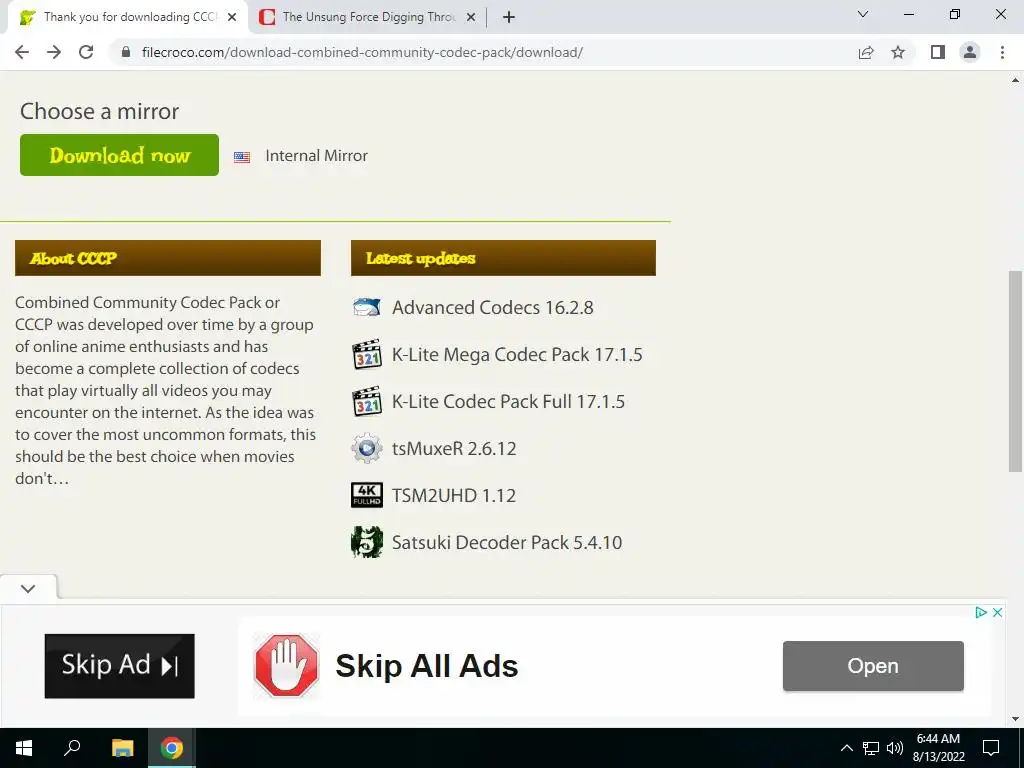The height and width of the screenshot is (768, 1024).
Task: Click the Open button in the ad
Action: point(873,665)
